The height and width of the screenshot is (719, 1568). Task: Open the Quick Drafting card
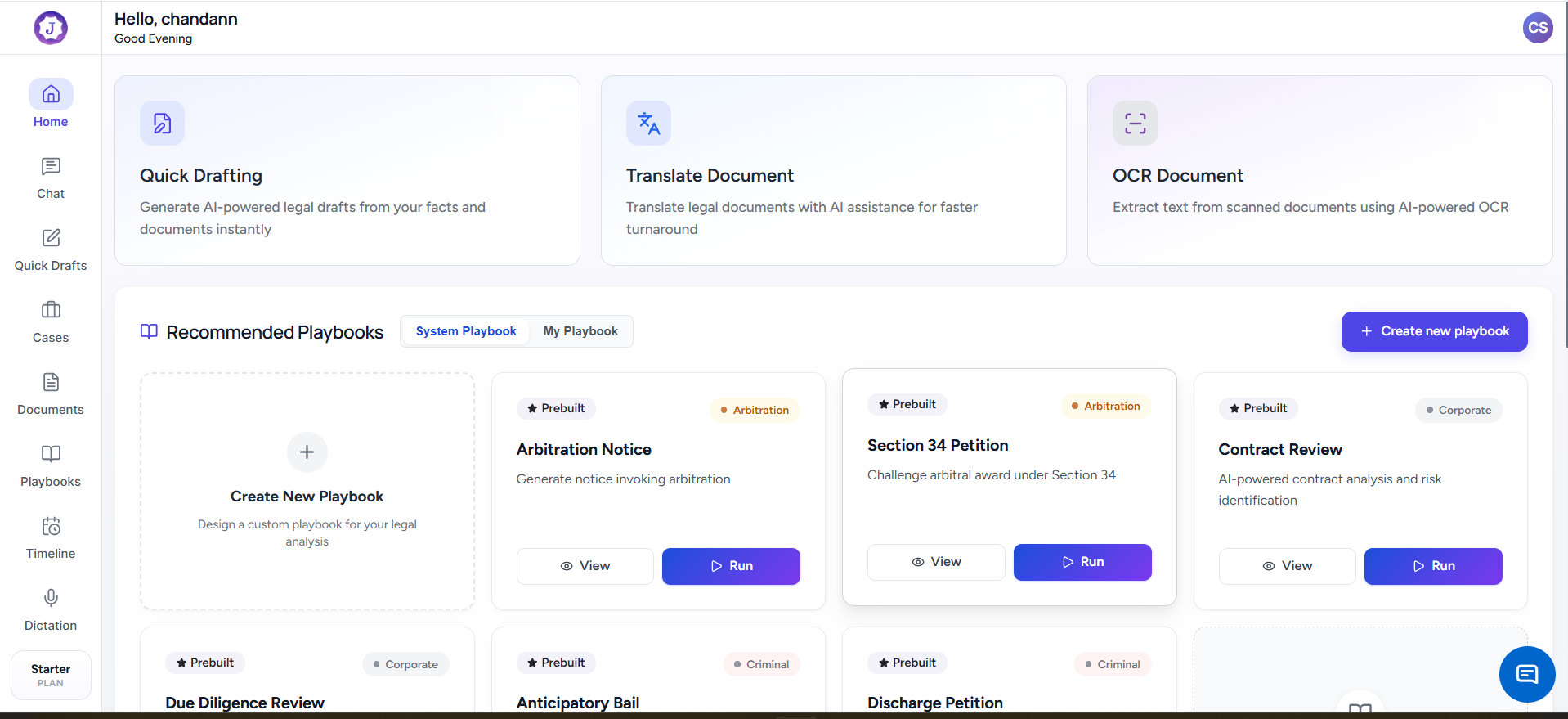(347, 170)
